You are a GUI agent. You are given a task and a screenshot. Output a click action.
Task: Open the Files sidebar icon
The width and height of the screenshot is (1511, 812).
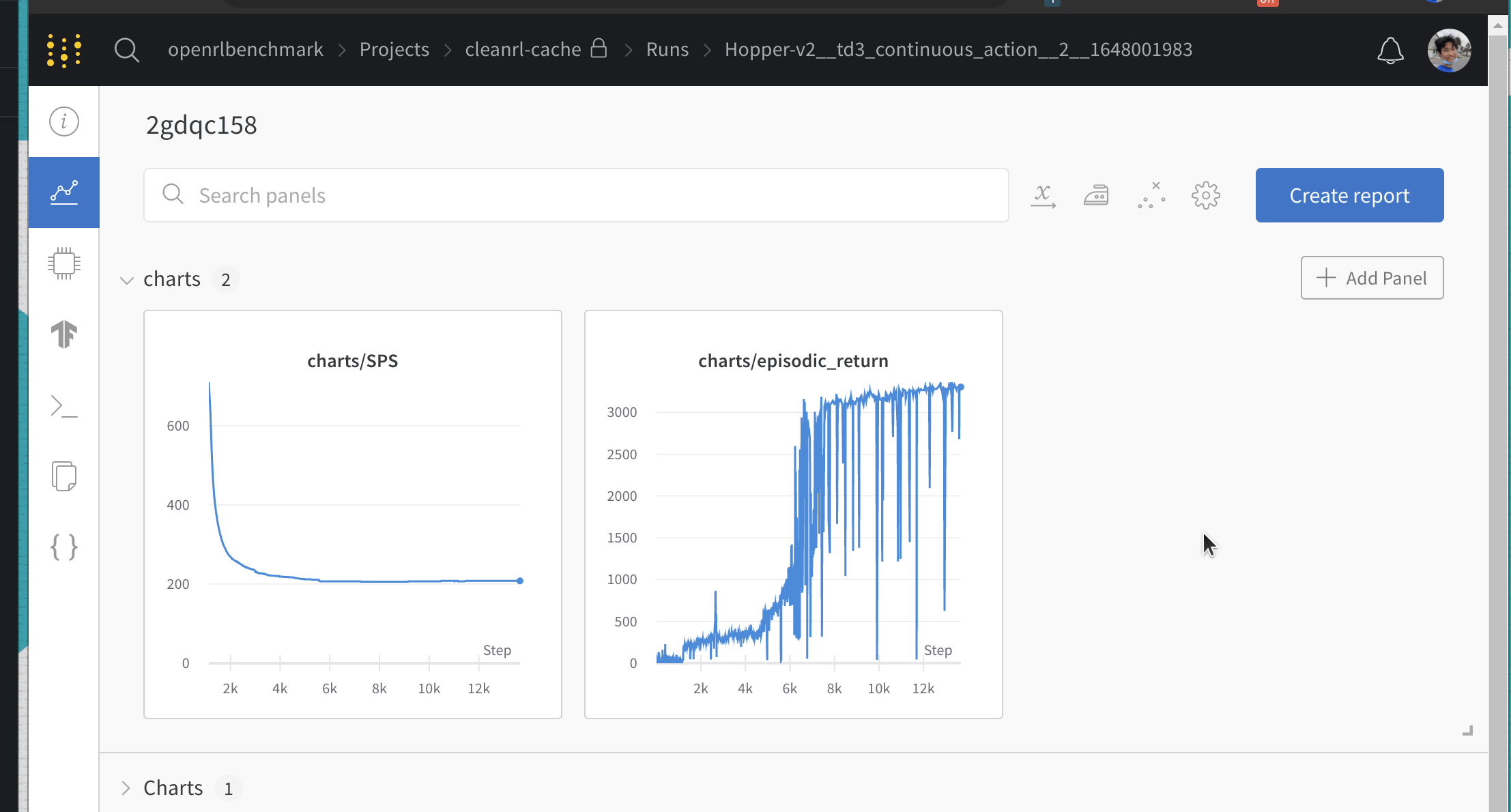(x=63, y=476)
